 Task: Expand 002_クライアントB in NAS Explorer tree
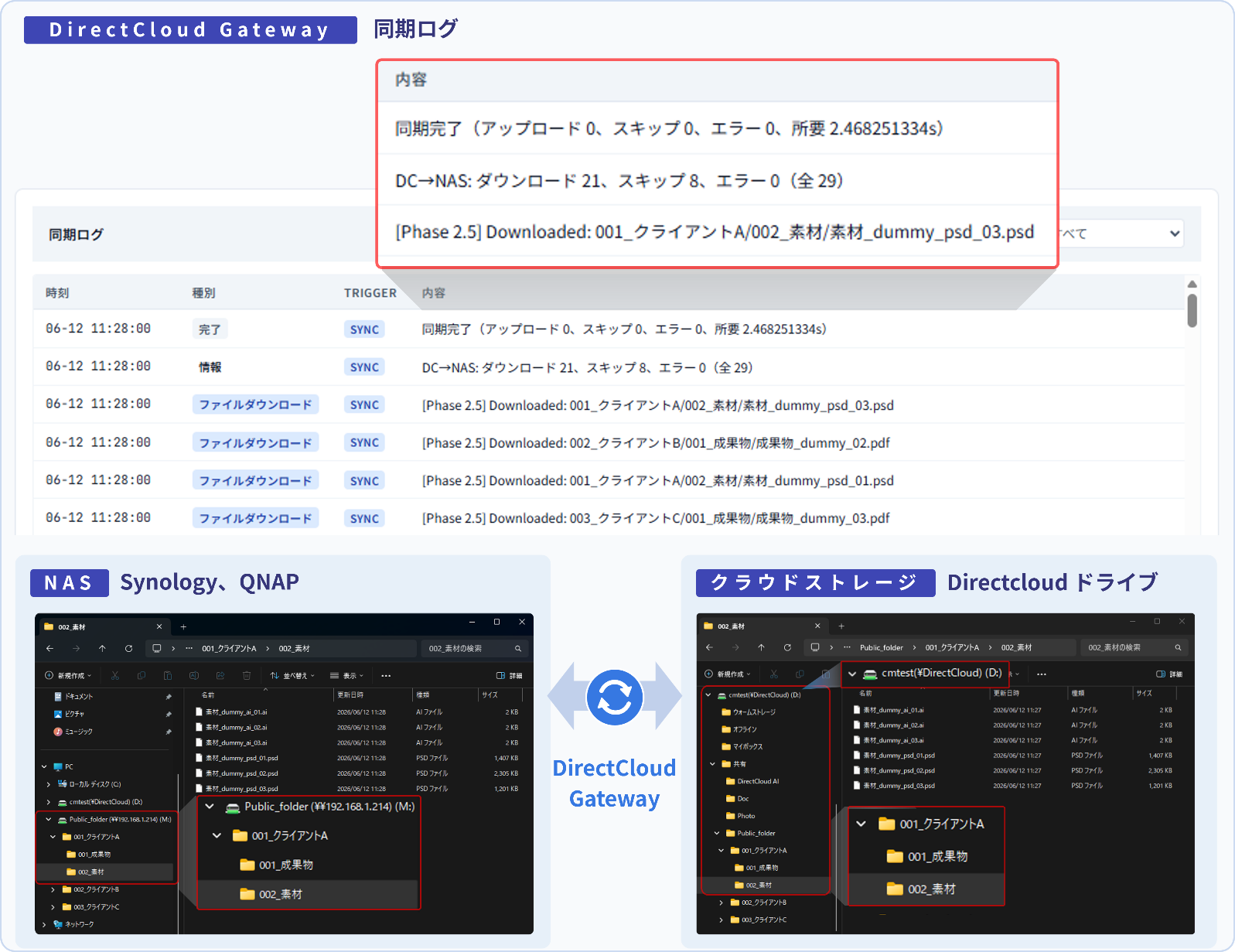coord(53,889)
